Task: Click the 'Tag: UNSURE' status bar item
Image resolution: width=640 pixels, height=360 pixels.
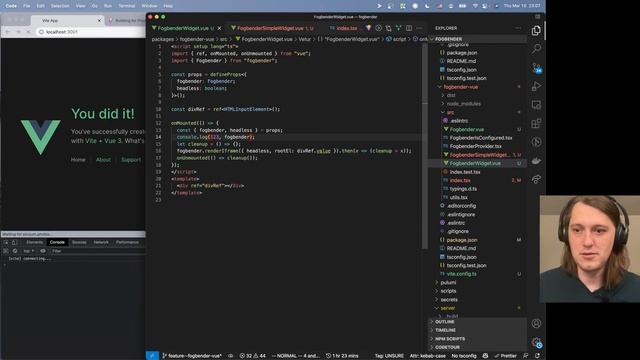Action: pos(389,356)
